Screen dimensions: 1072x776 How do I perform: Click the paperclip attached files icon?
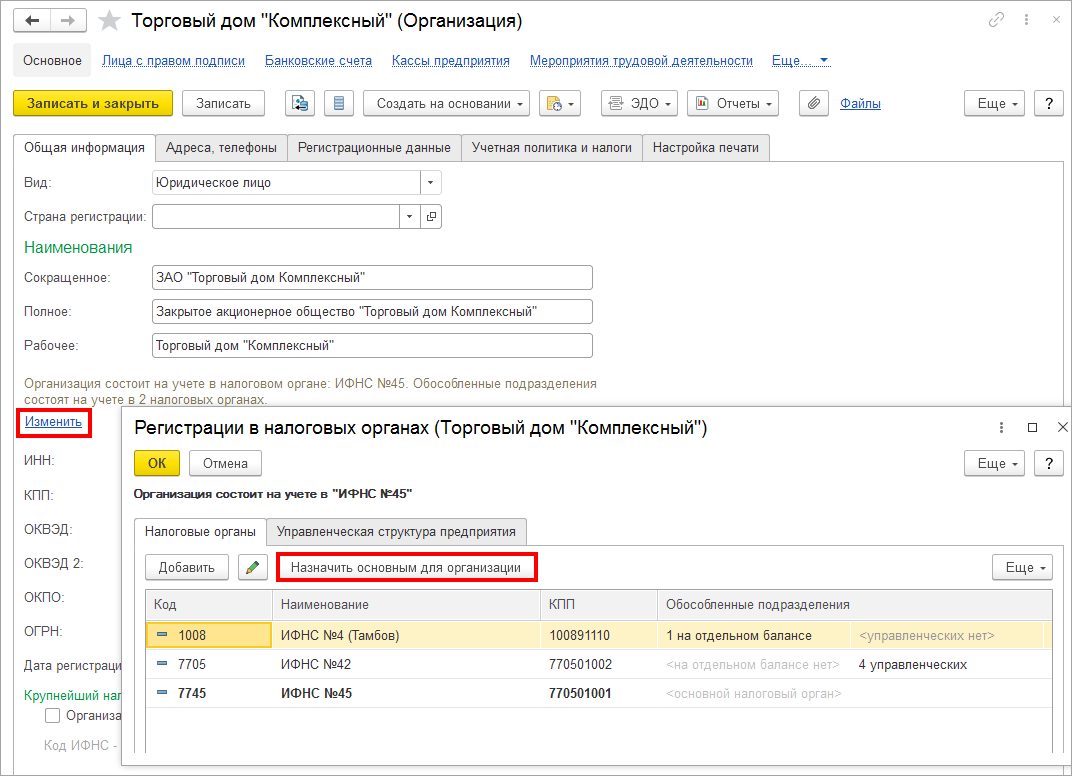pos(814,103)
